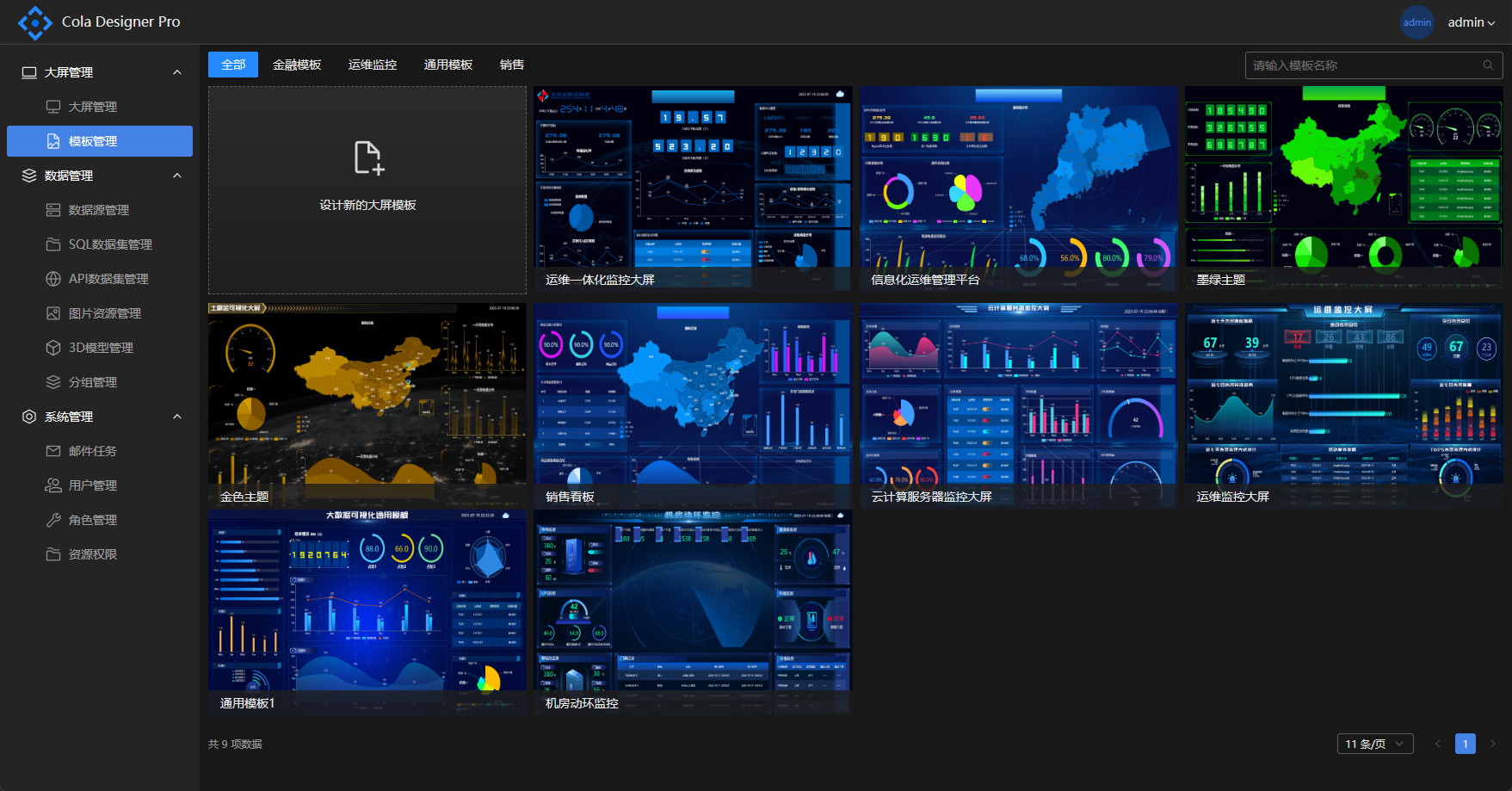
Task: Click the 3D模型管理 cube icon
Action: (x=53, y=348)
